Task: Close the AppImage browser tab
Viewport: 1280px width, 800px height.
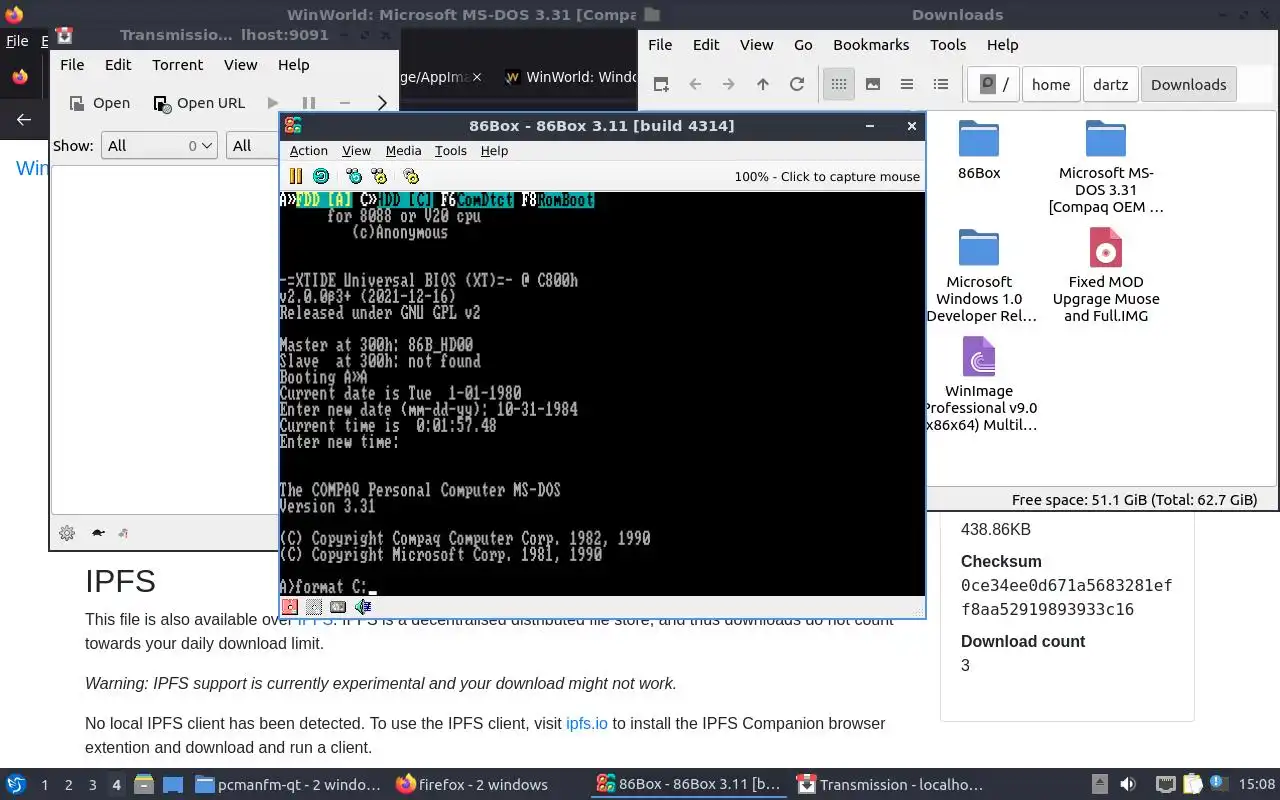Action: [477, 77]
